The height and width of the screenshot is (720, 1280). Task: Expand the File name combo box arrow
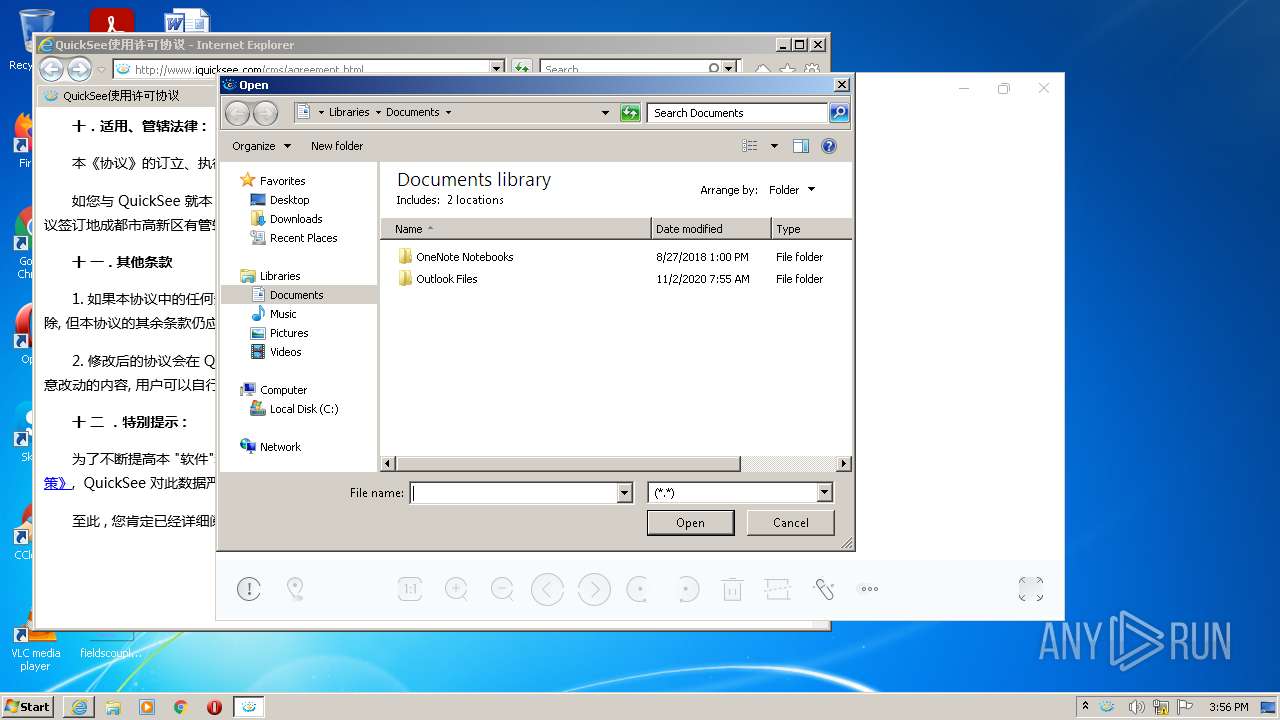point(625,493)
